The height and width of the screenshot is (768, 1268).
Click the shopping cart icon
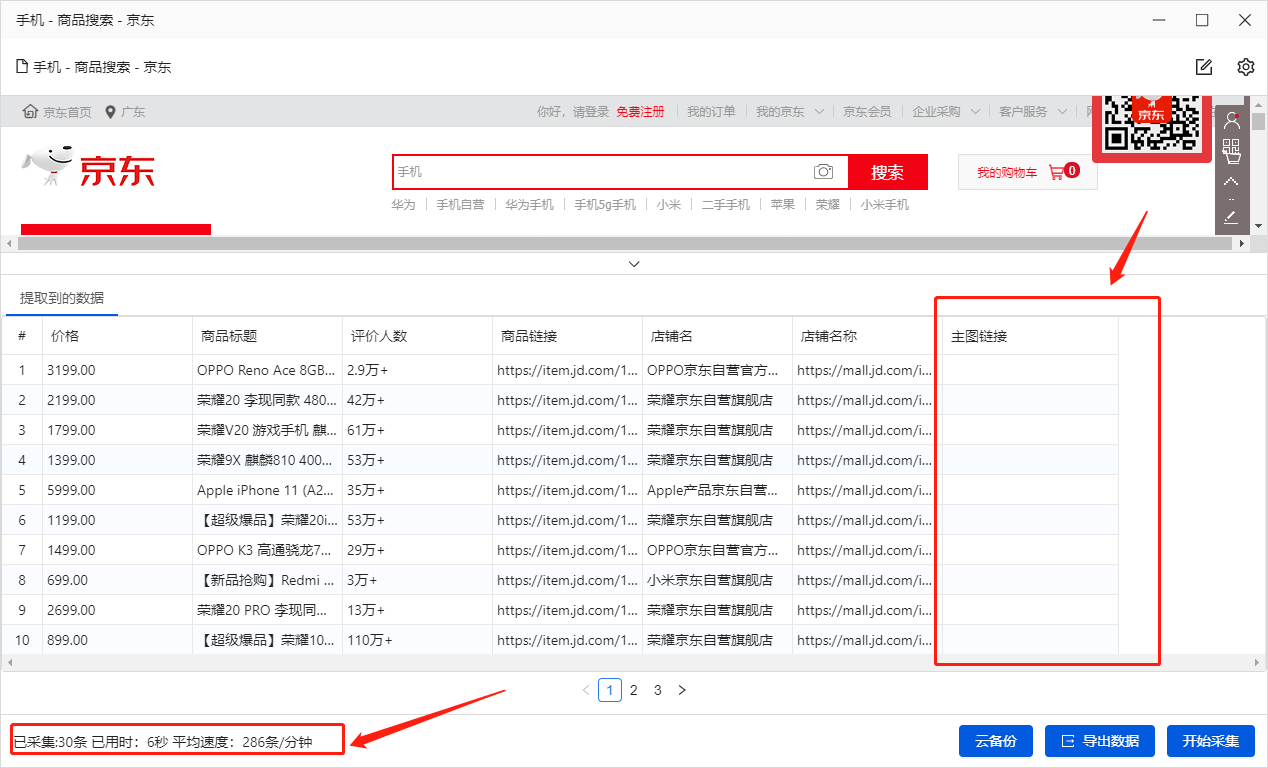tap(1056, 172)
